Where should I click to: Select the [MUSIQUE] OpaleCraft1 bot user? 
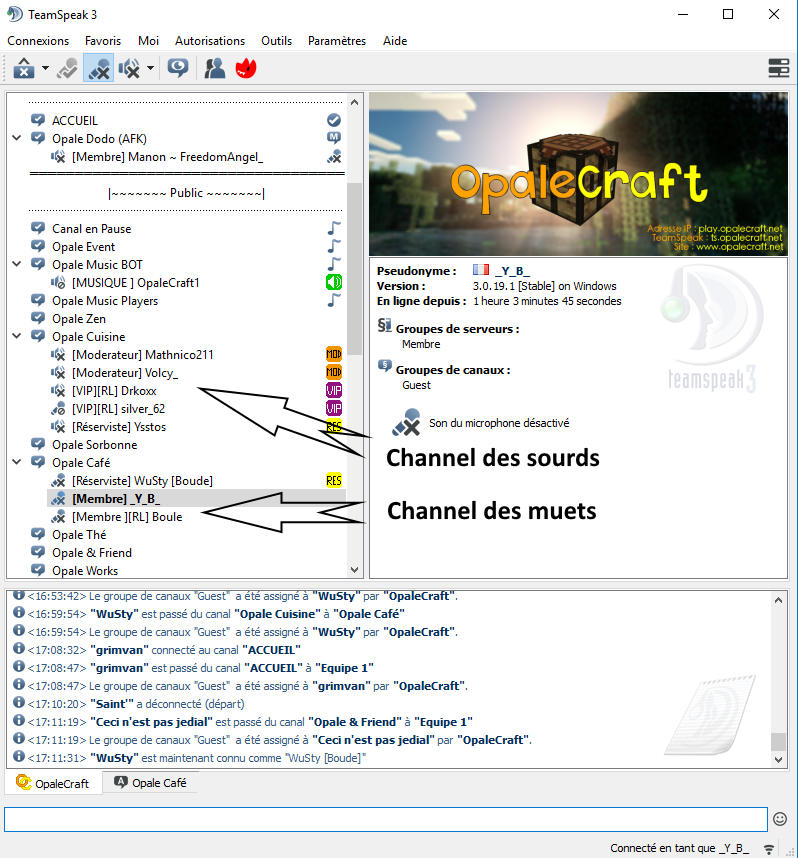coord(136,283)
